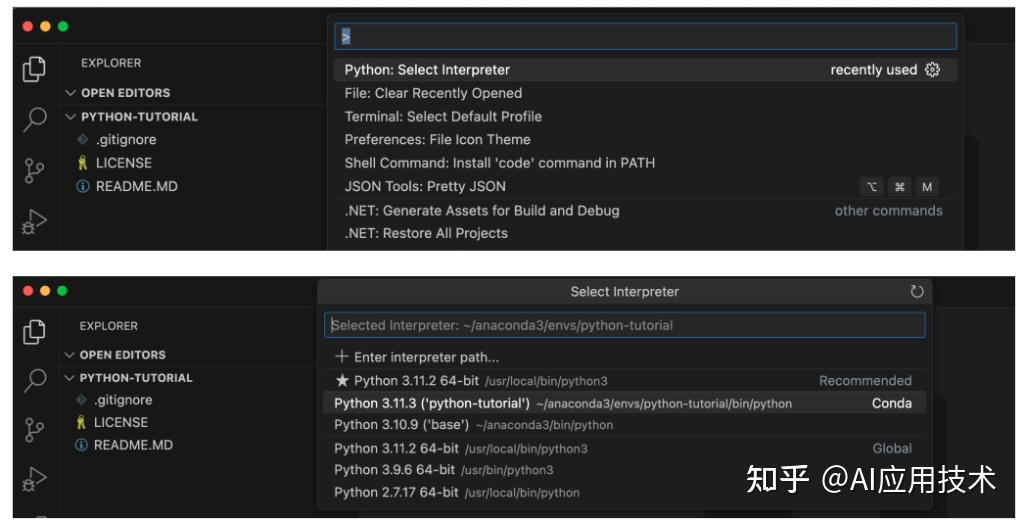Toggle OPEN EDITORS chevron in bottom explorer
The height and width of the screenshot is (524, 1024).
point(70,355)
